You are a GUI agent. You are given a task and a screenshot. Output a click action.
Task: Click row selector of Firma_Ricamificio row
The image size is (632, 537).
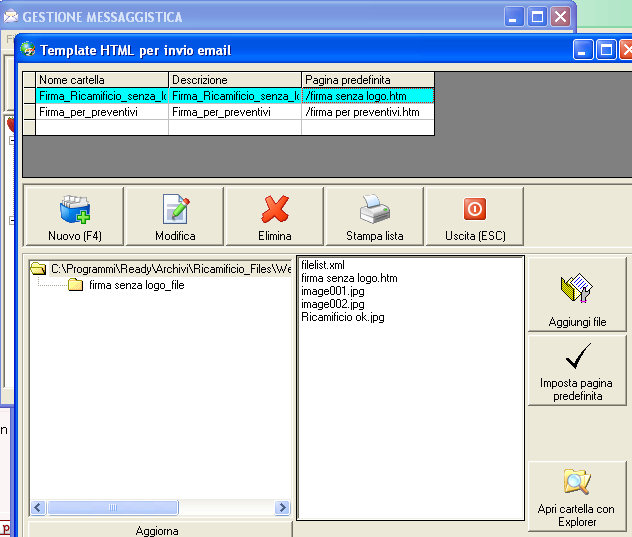coord(29,96)
